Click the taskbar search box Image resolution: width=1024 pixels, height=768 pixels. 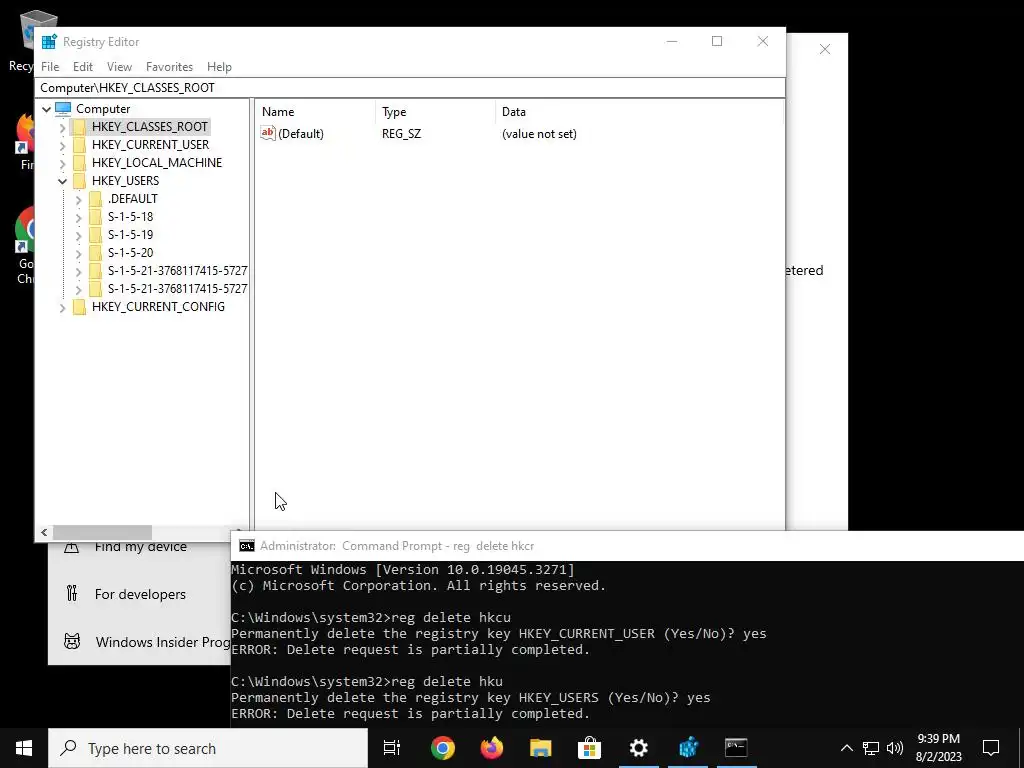point(208,748)
